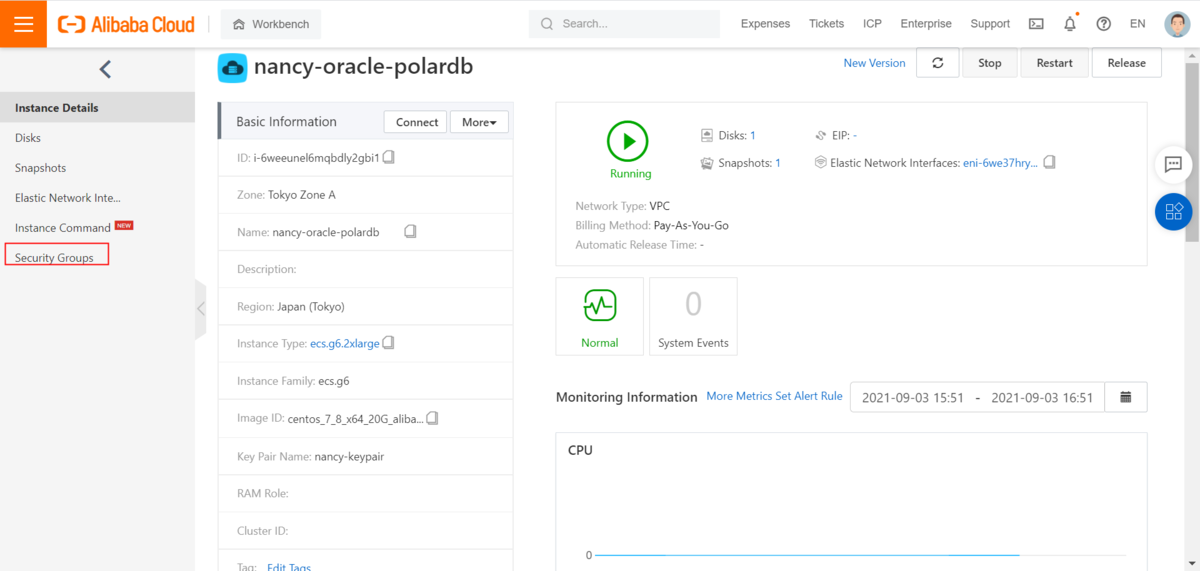Viewport: 1200px width, 571px height.
Task: Copy the instance name nancy-oracle-polardb
Action: 410,232
